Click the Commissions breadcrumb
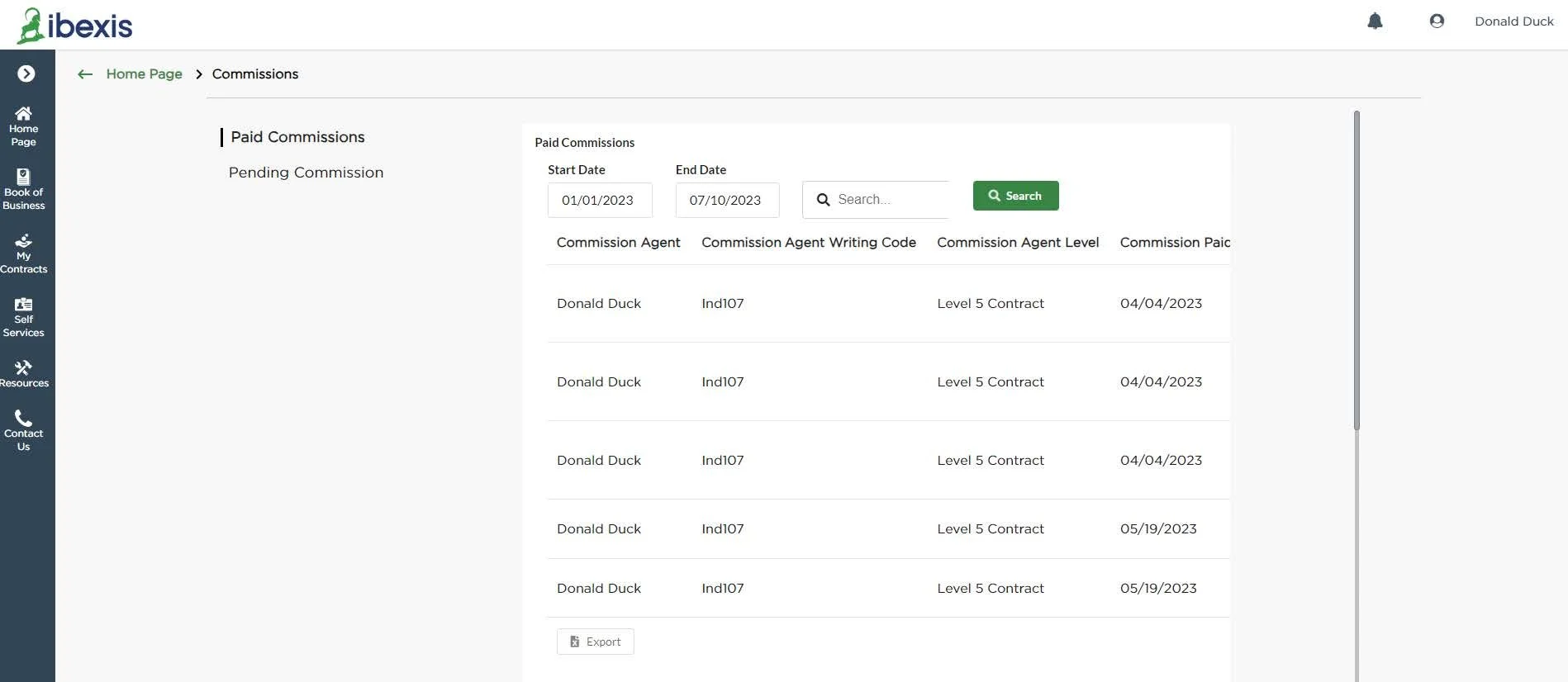The image size is (1568, 682). point(255,74)
